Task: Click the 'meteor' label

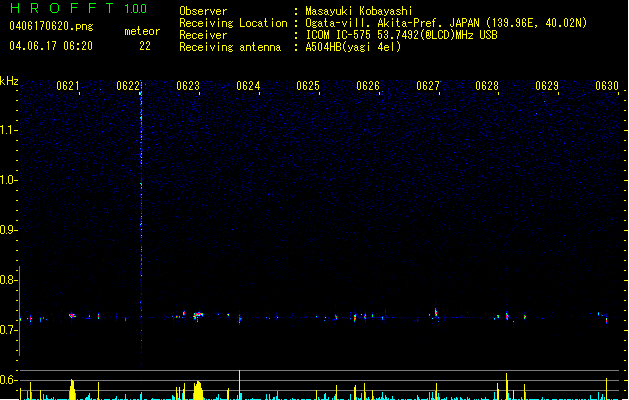Action: (x=142, y=31)
